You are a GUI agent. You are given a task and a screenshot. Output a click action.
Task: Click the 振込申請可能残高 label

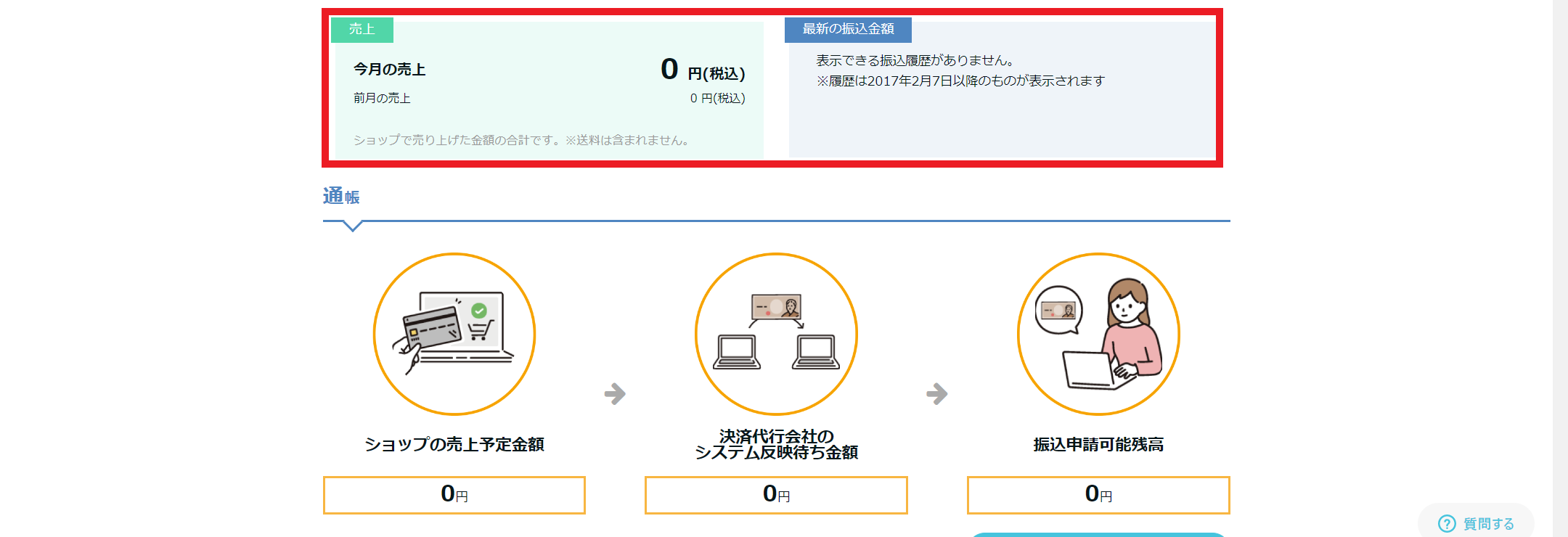tap(1098, 444)
